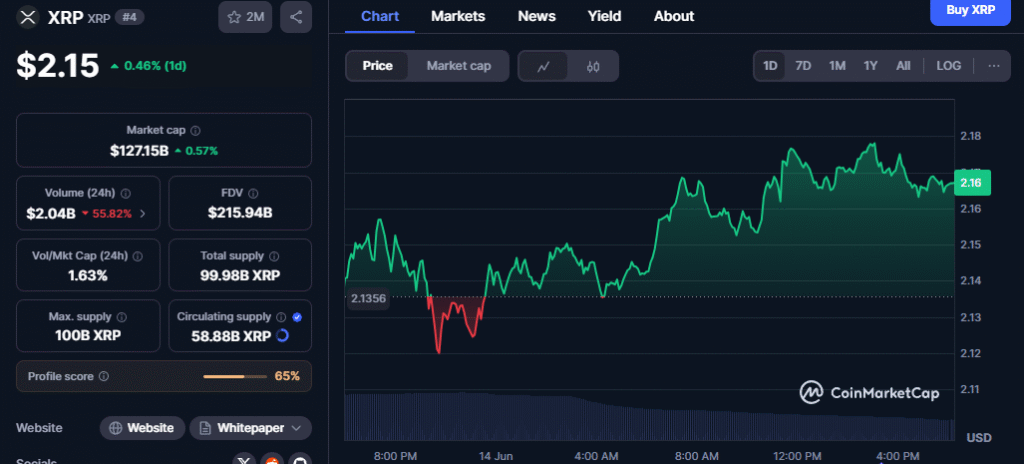Click the Buy XRP button

point(970,10)
